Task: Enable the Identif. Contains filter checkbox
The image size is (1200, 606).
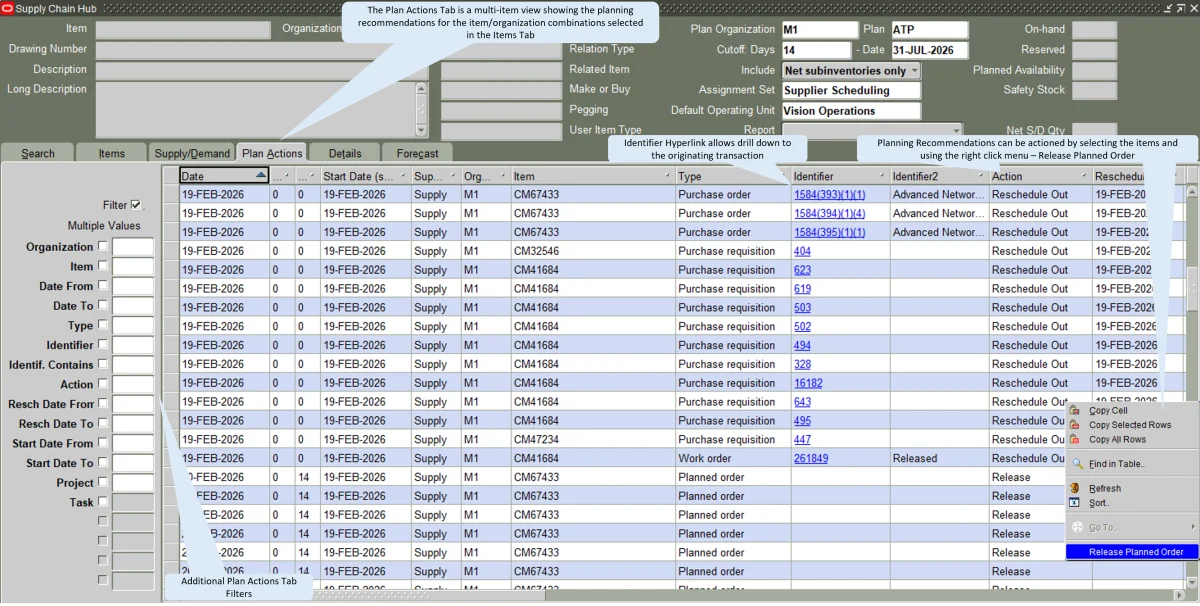Action: (103, 364)
